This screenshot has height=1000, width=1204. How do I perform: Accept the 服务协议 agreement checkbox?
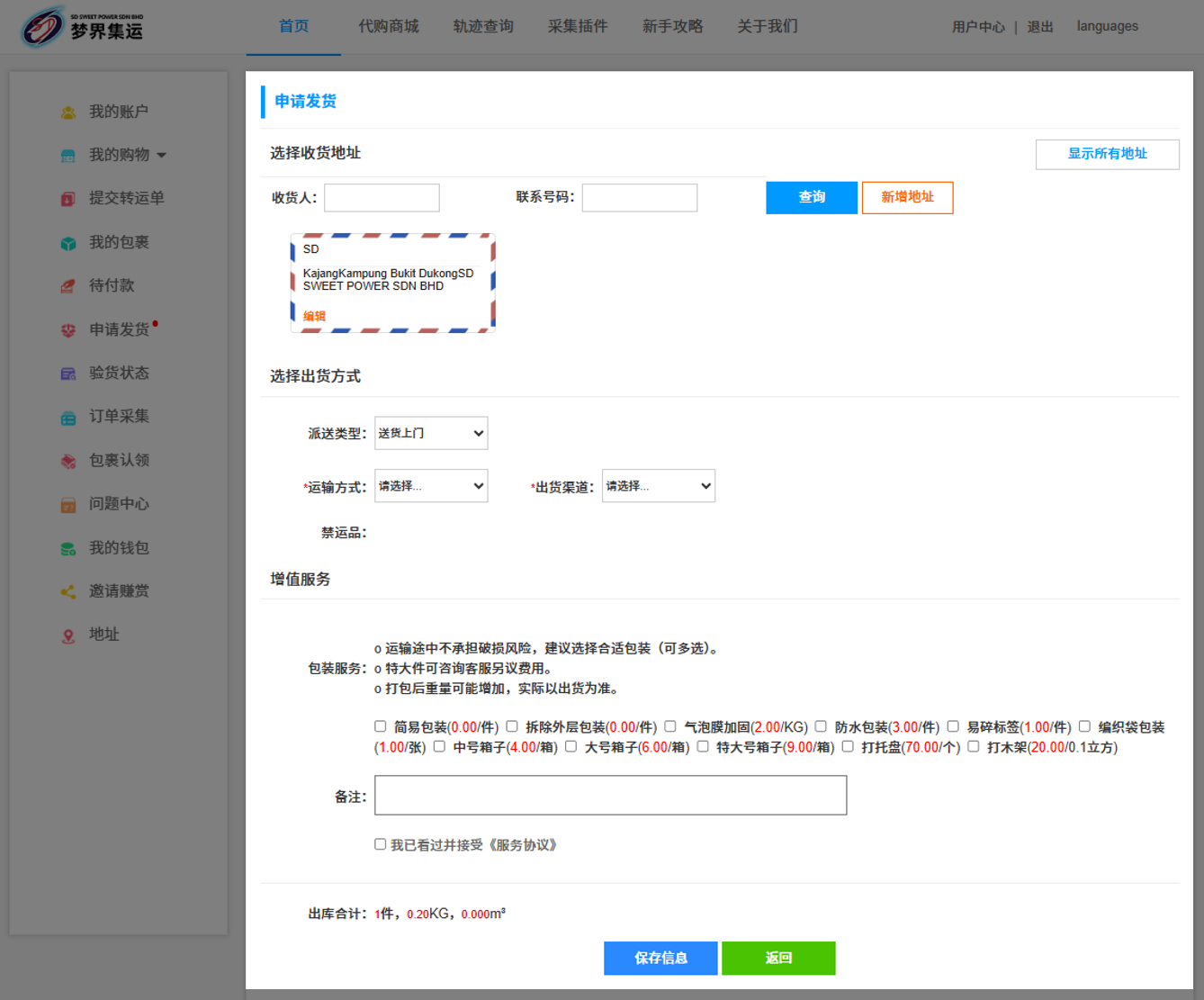[381, 844]
